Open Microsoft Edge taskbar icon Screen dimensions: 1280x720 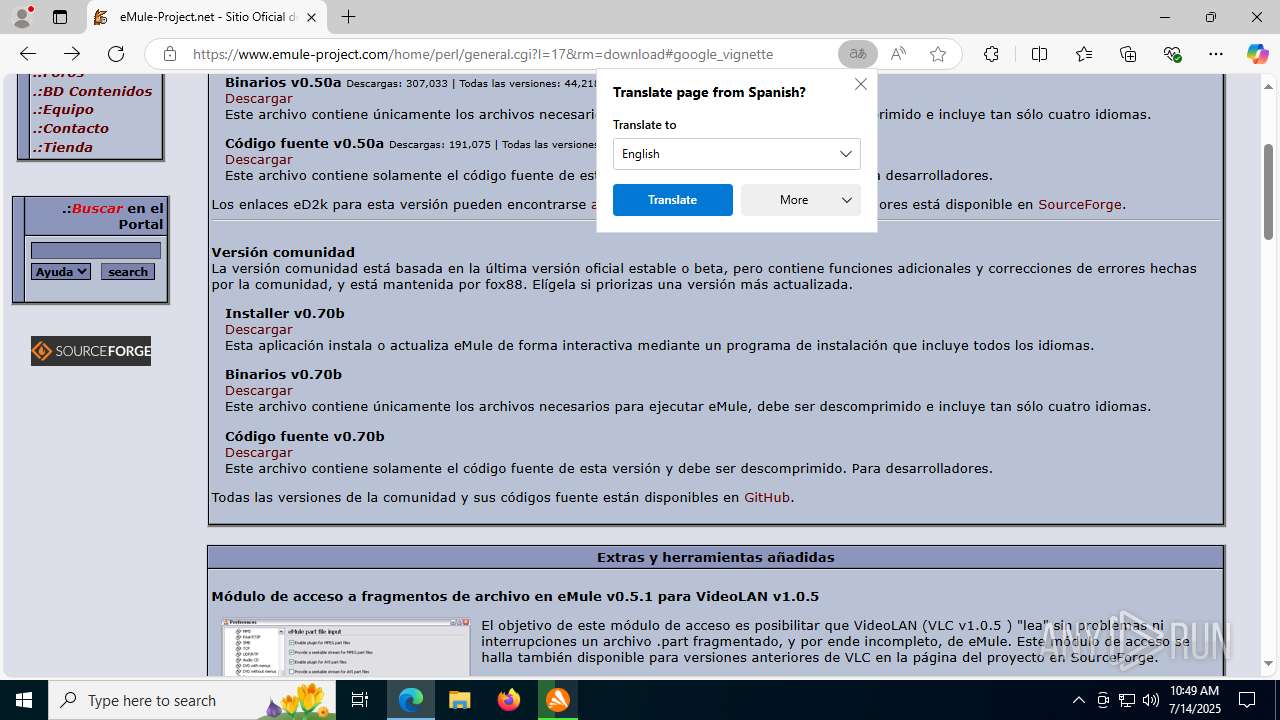coord(411,700)
